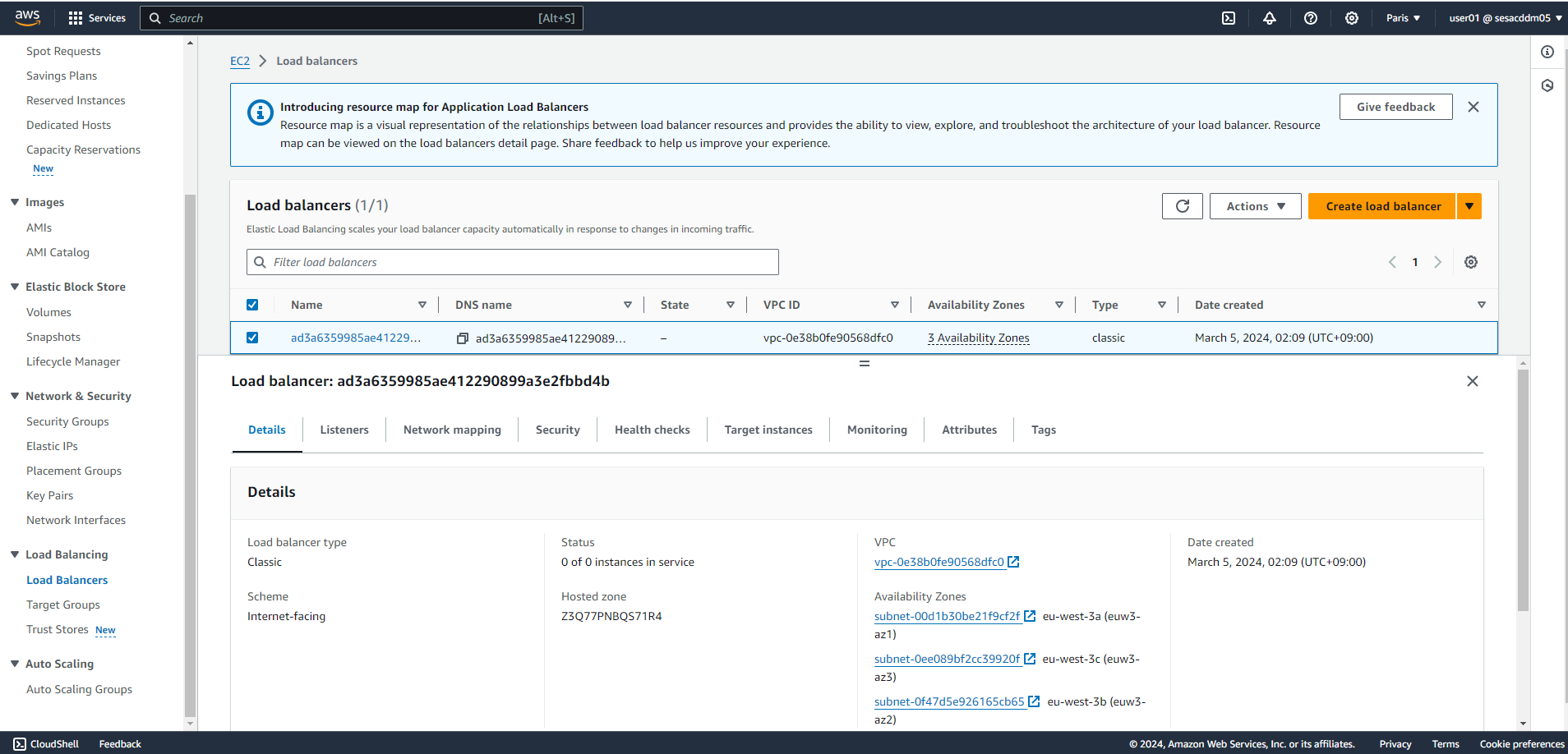
Task: Dismiss the resource map info banner
Action: click(x=1473, y=107)
